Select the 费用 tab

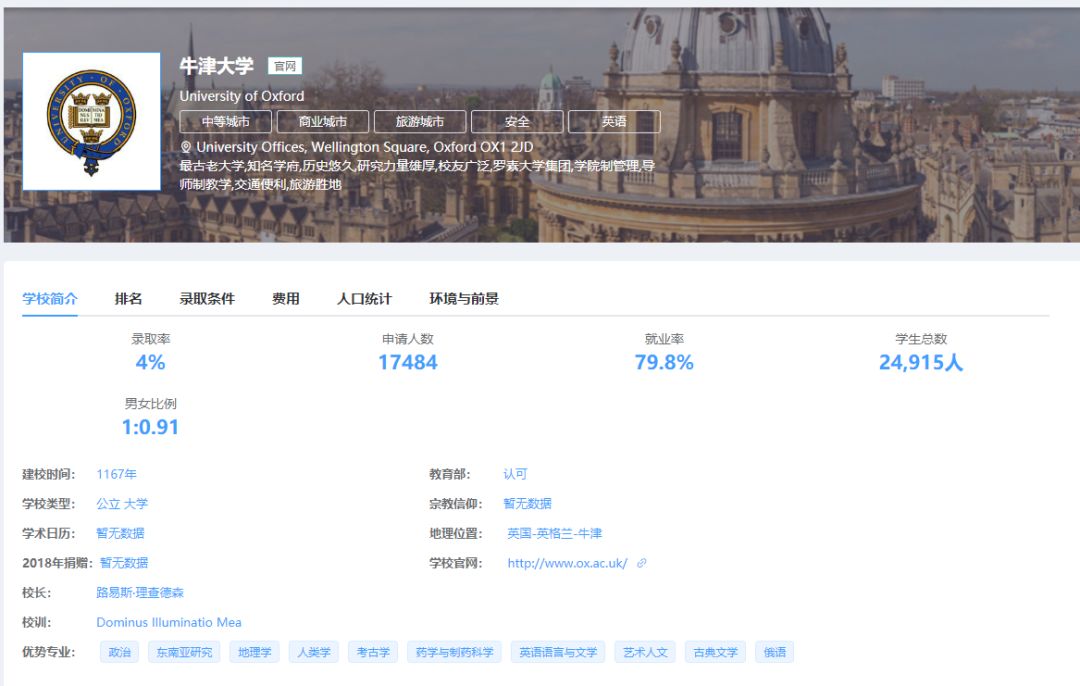[286, 299]
